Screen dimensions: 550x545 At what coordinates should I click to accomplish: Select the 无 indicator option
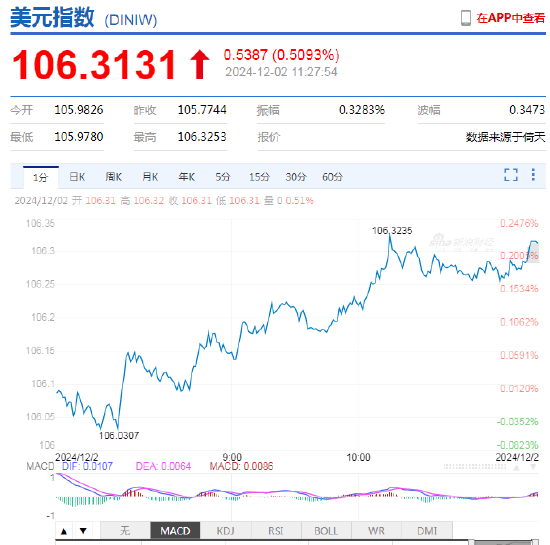(x=125, y=531)
